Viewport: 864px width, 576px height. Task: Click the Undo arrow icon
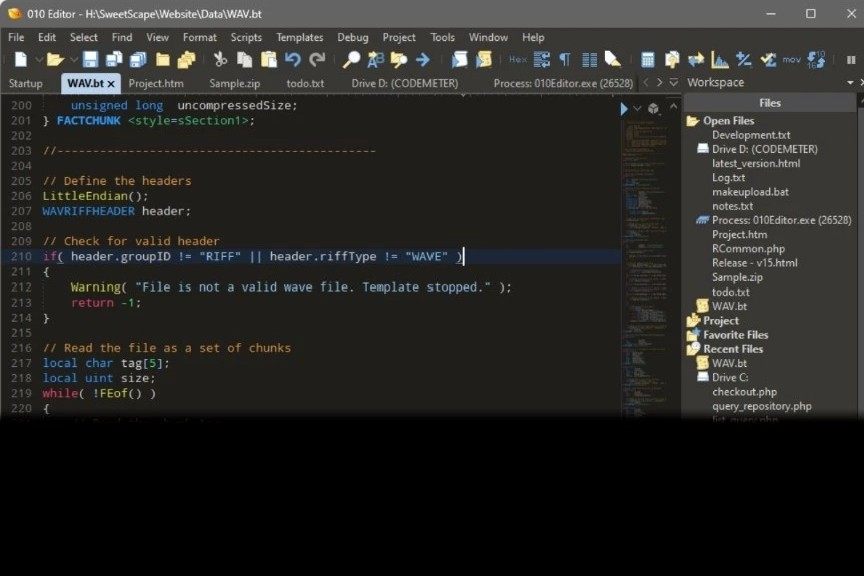click(293, 60)
